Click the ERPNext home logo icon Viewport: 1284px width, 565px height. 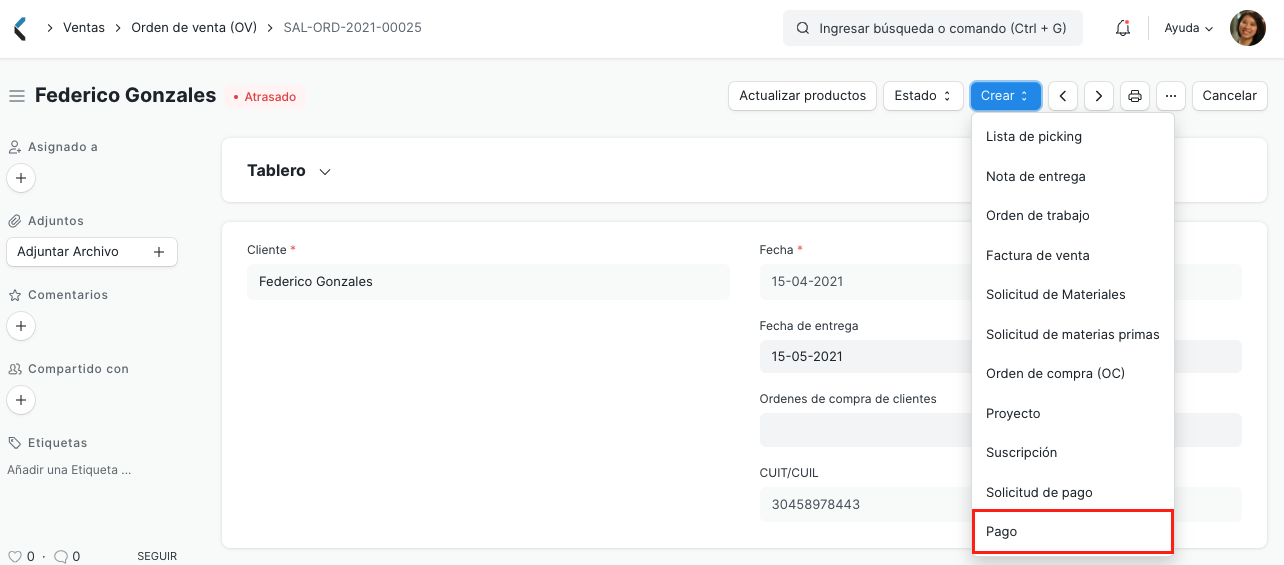tap(19, 28)
